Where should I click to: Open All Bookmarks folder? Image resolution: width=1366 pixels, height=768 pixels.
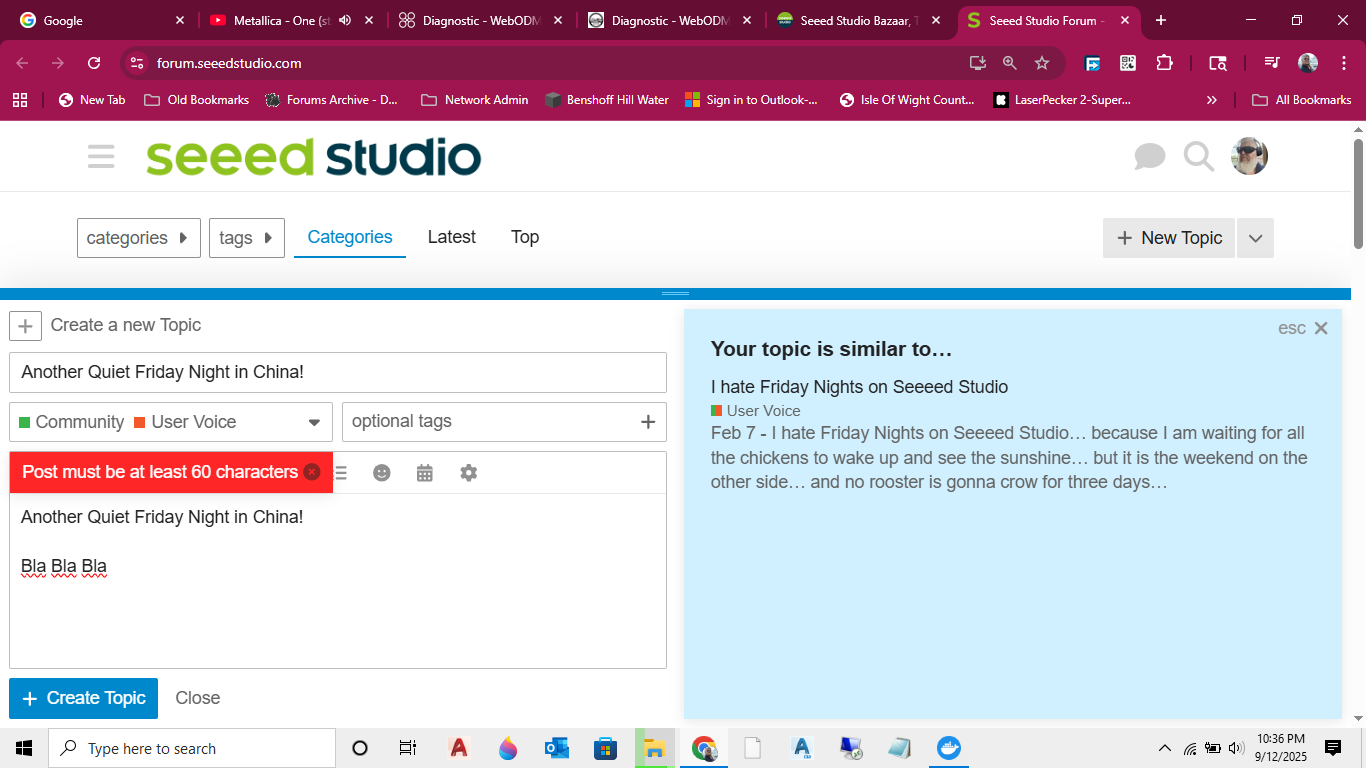(x=1302, y=100)
